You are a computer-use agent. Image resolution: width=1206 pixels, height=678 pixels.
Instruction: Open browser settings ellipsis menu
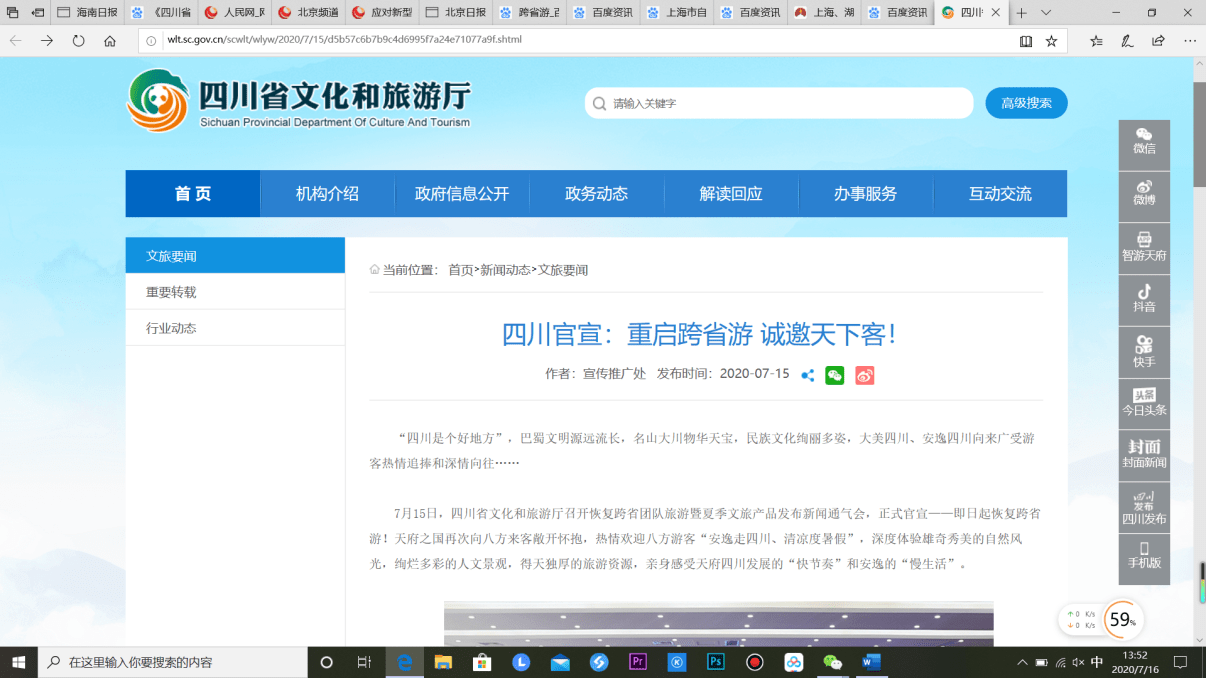click(1189, 41)
